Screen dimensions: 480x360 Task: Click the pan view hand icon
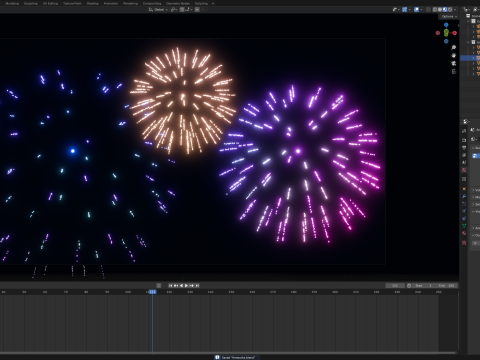pos(454,56)
